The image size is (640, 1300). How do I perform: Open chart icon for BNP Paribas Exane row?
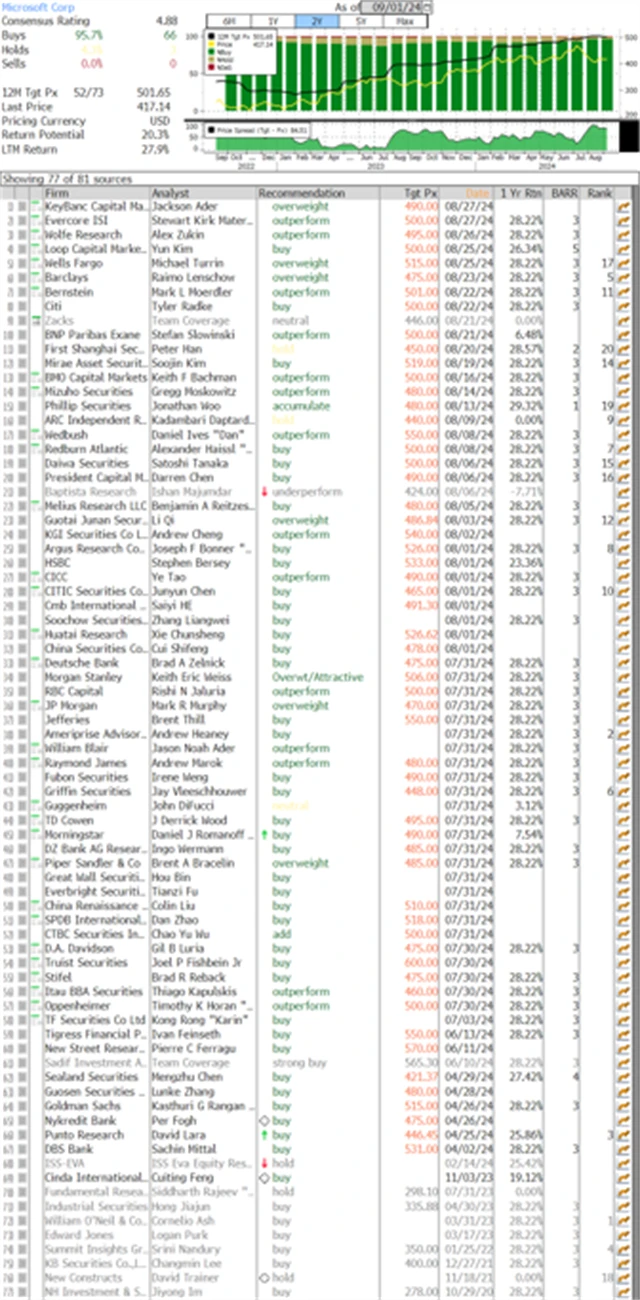click(x=625, y=335)
